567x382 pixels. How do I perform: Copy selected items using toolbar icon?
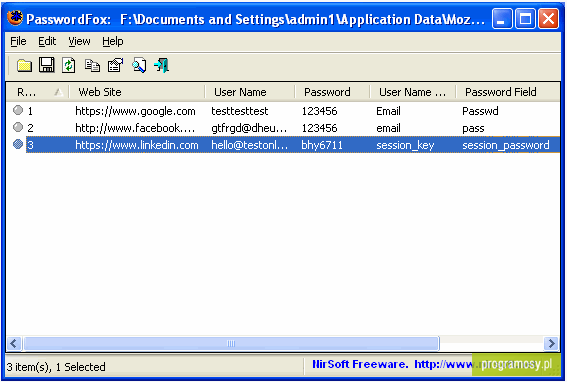coord(92,65)
